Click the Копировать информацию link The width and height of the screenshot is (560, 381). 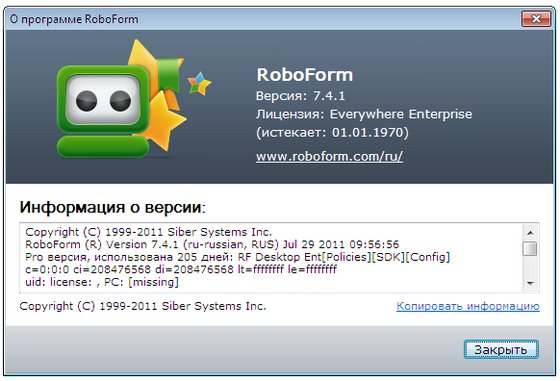pyautogui.click(x=468, y=306)
